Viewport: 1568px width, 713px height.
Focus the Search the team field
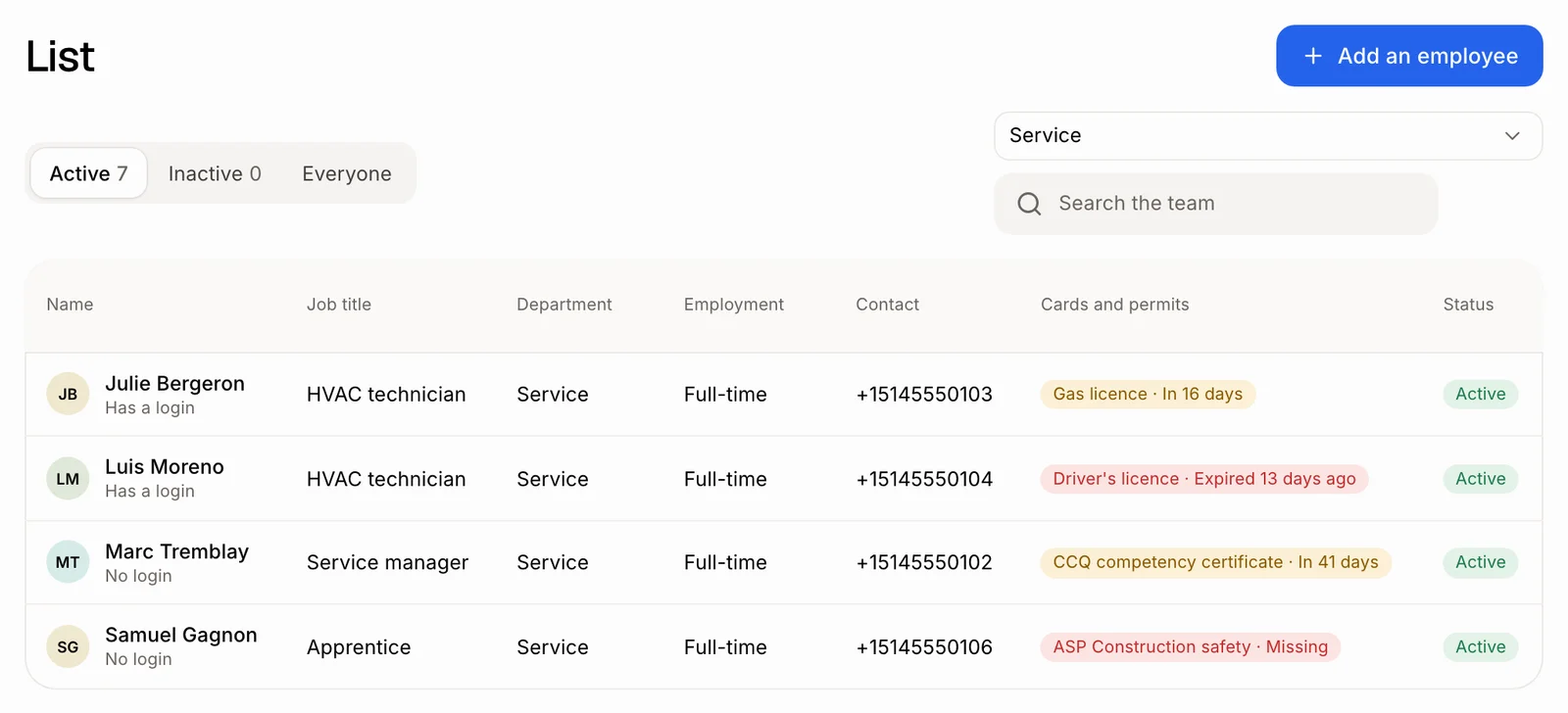coord(1216,204)
